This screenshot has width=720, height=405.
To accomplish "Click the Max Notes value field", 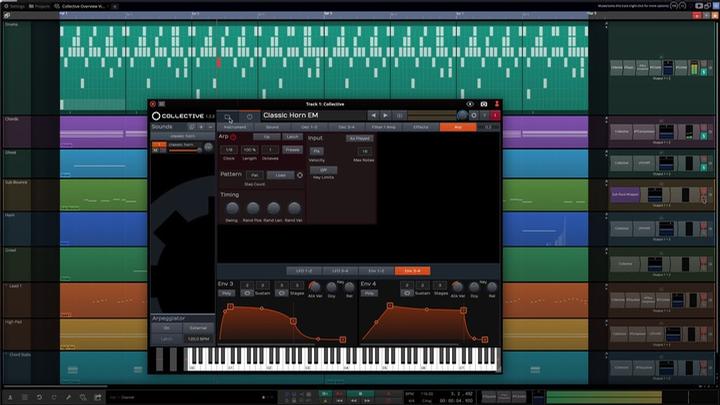I will coord(365,151).
